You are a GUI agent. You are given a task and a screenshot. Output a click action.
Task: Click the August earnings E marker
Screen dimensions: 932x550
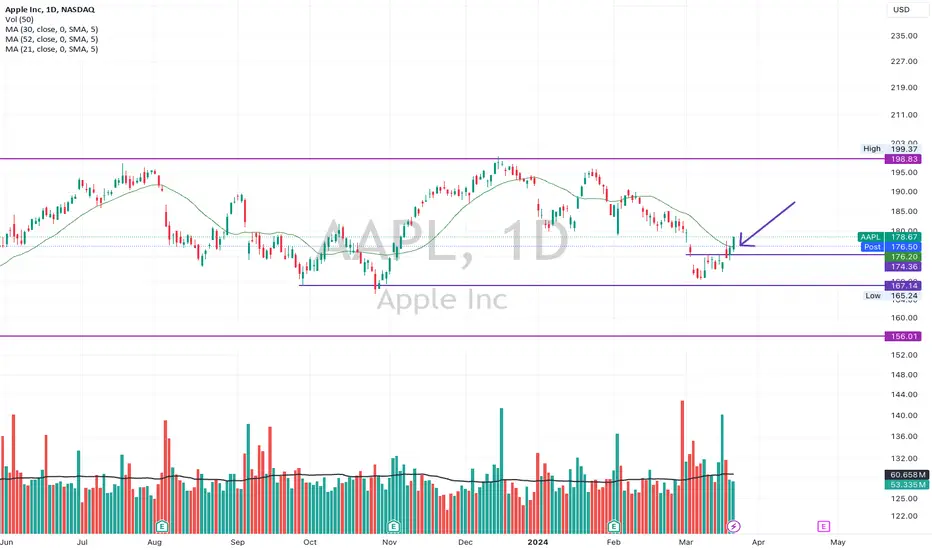tap(161, 526)
